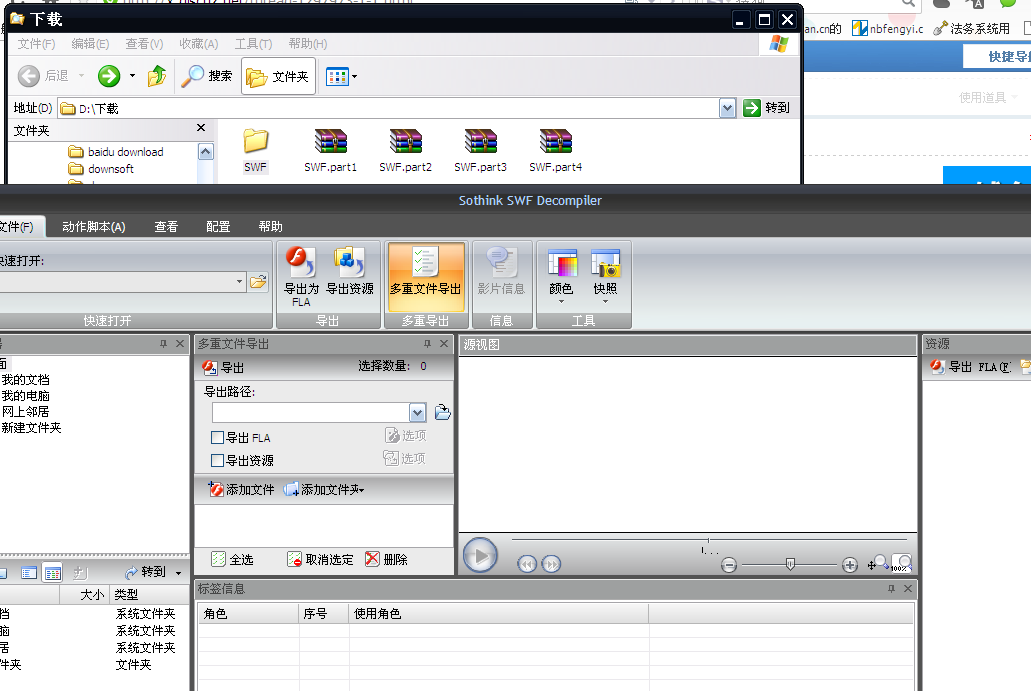Click 导出 FLA button in 资源 panel
The height and width of the screenshot is (691, 1031).
(x=970, y=367)
